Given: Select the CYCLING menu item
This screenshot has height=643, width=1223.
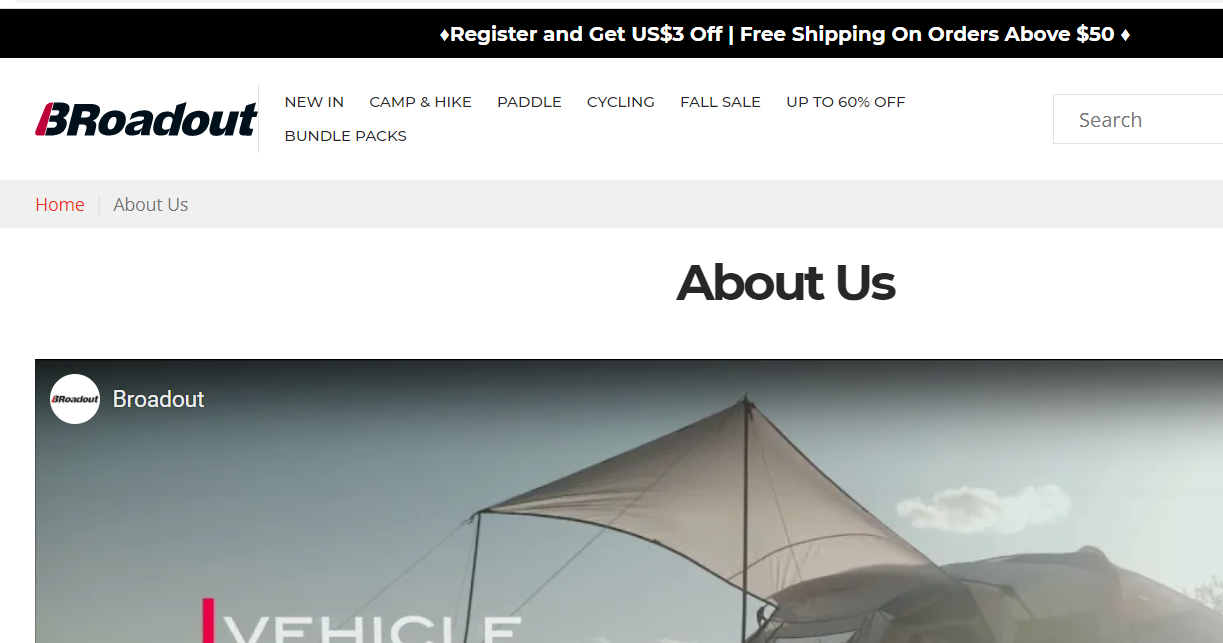Looking at the screenshot, I should click(621, 102).
